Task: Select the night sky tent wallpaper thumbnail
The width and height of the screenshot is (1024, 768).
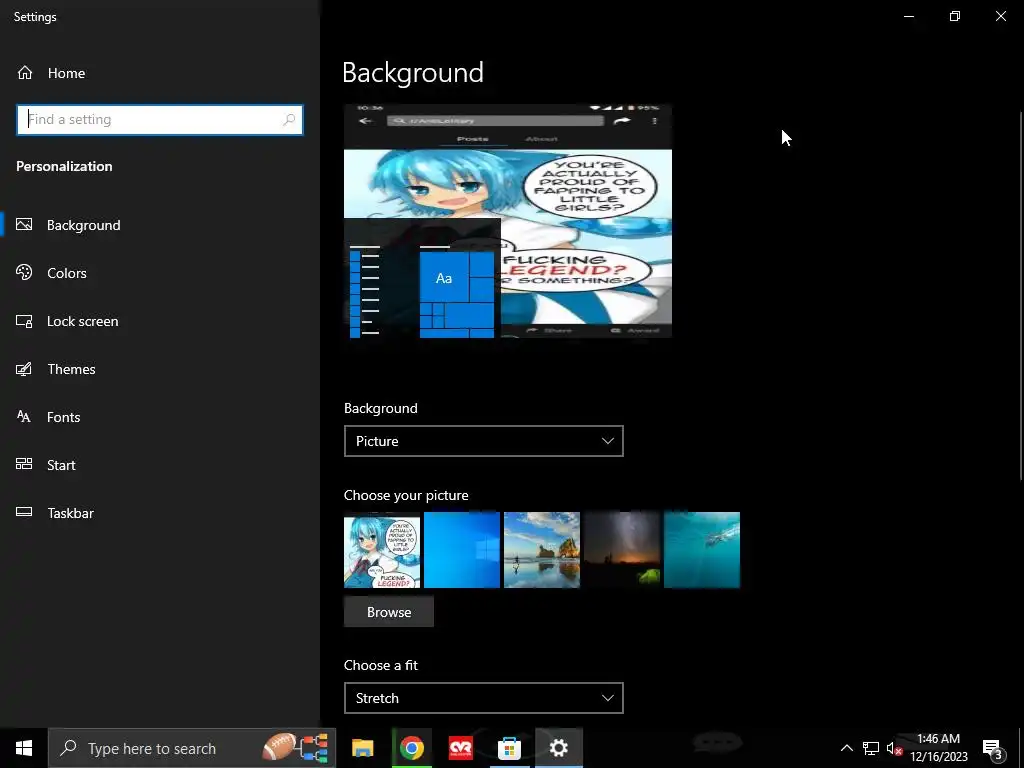Action: [x=622, y=550]
